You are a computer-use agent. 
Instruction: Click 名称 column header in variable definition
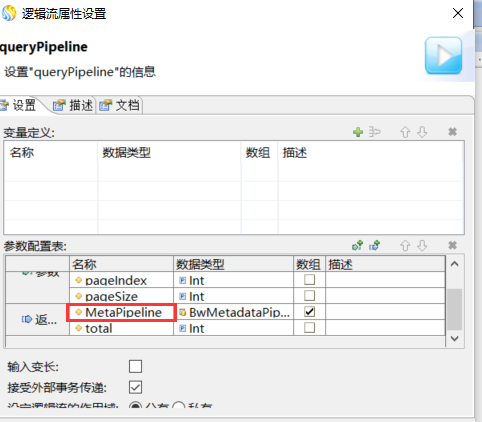coord(51,153)
